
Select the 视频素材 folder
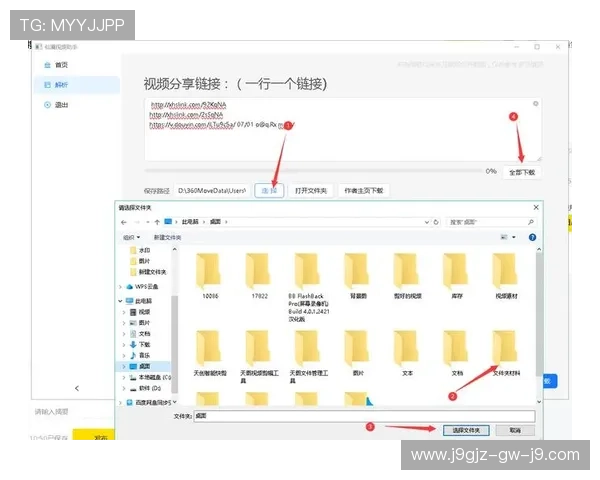coord(506,276)
